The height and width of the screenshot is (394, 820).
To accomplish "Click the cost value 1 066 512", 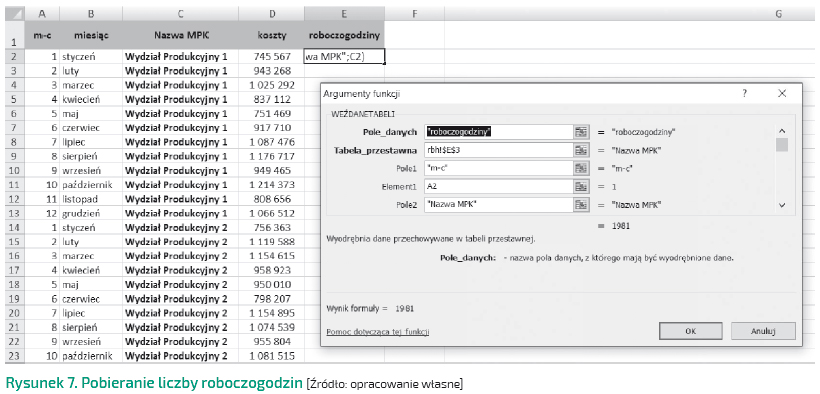I will click(x=272, y=213).
